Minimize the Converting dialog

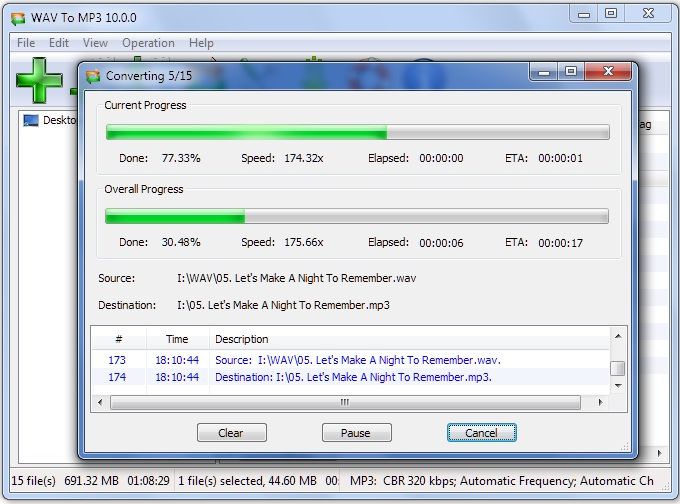[x=544, y=72]
